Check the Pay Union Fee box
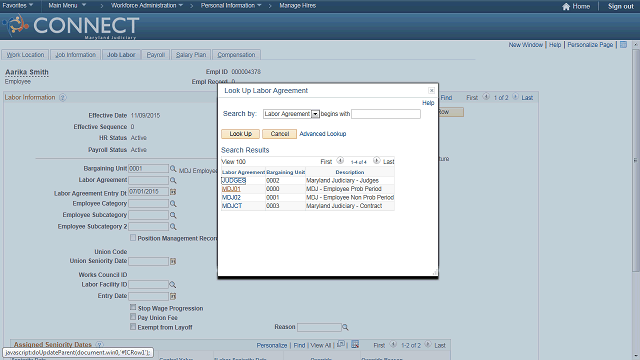The height and width of the screenshot is (360, 640). click(x=133, y=316)
